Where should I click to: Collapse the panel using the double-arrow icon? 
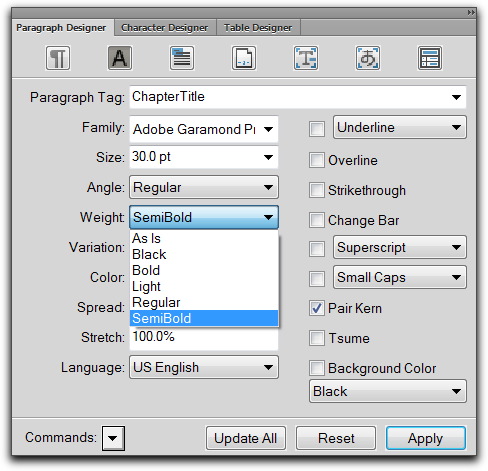pyautogui.click(x=471, y=12)
